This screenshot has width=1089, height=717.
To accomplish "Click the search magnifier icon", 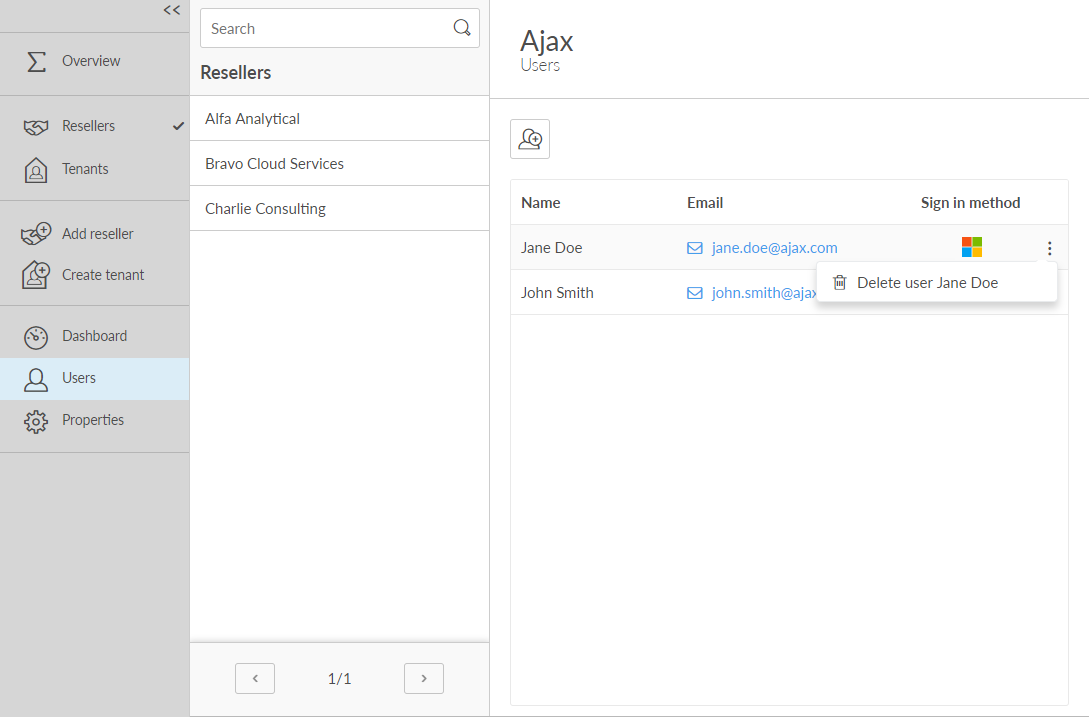I will (x=462, y=28).
